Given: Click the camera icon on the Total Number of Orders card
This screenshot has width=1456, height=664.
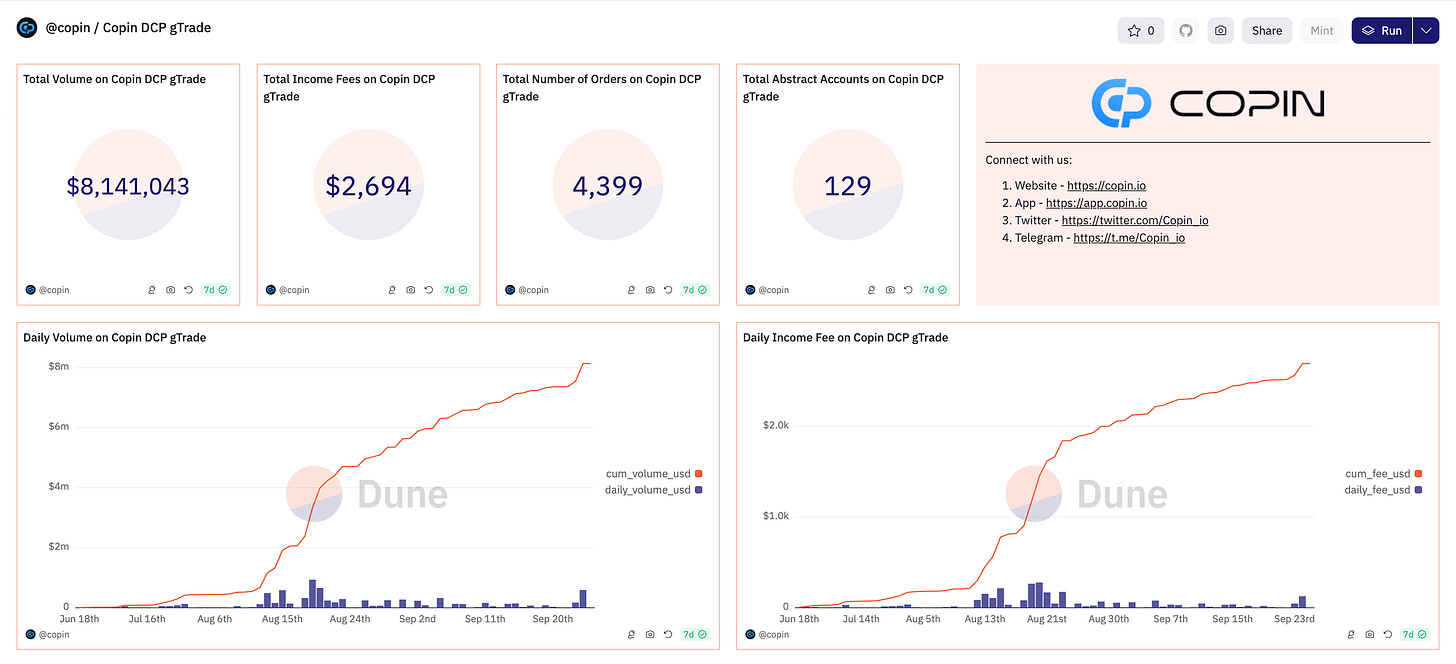Looking at the screenshot, I should pyautogui.click(x=650, y=290).
